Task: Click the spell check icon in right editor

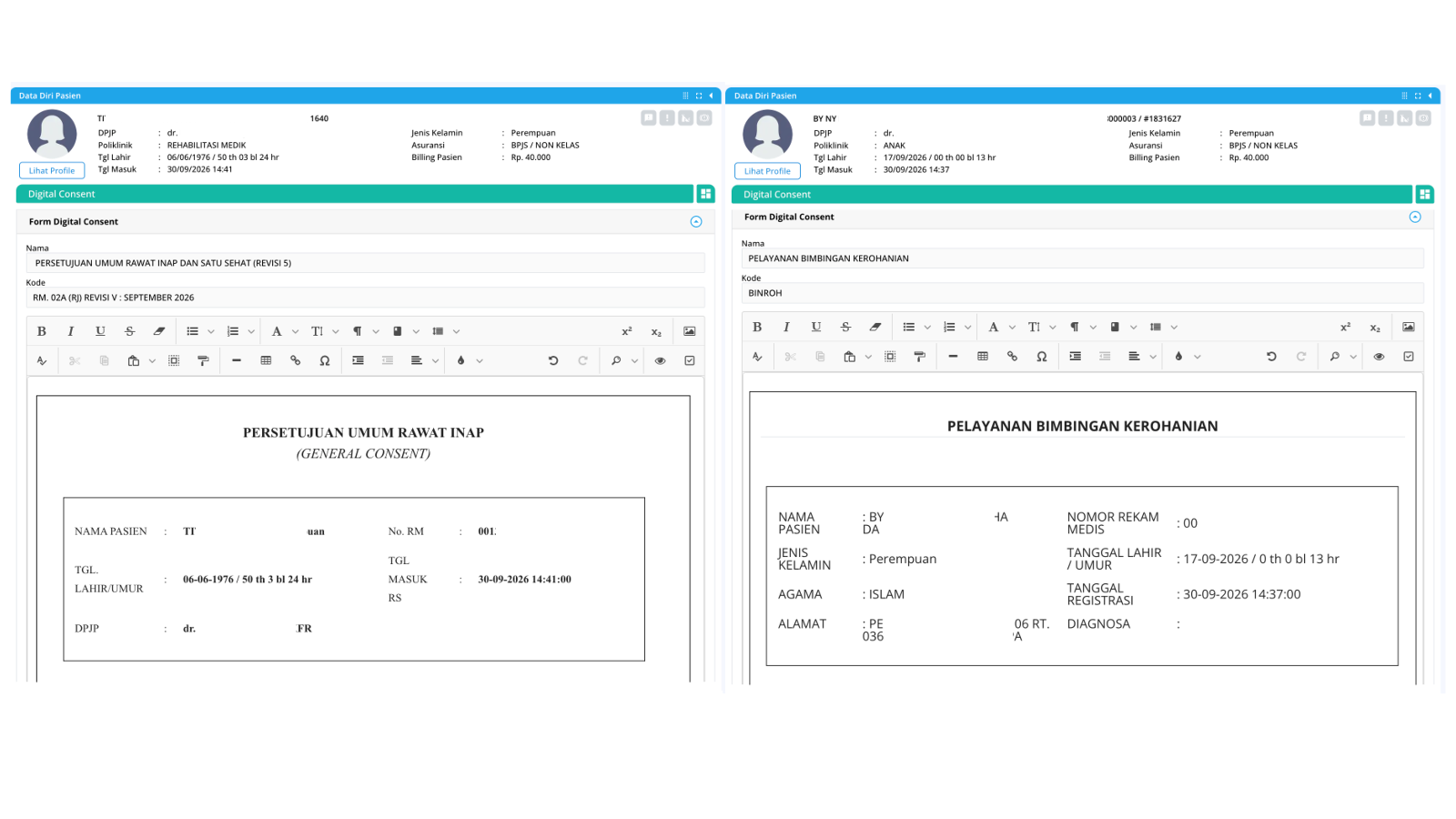Action: pyautogui.click(x=757, y=356)
